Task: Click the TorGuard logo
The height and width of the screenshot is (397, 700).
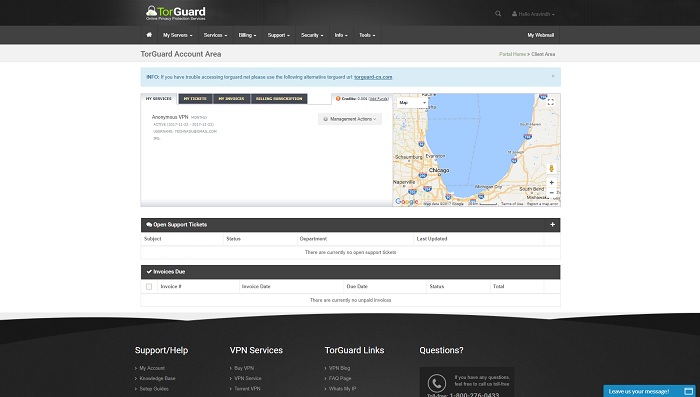Action: (175, 13)
